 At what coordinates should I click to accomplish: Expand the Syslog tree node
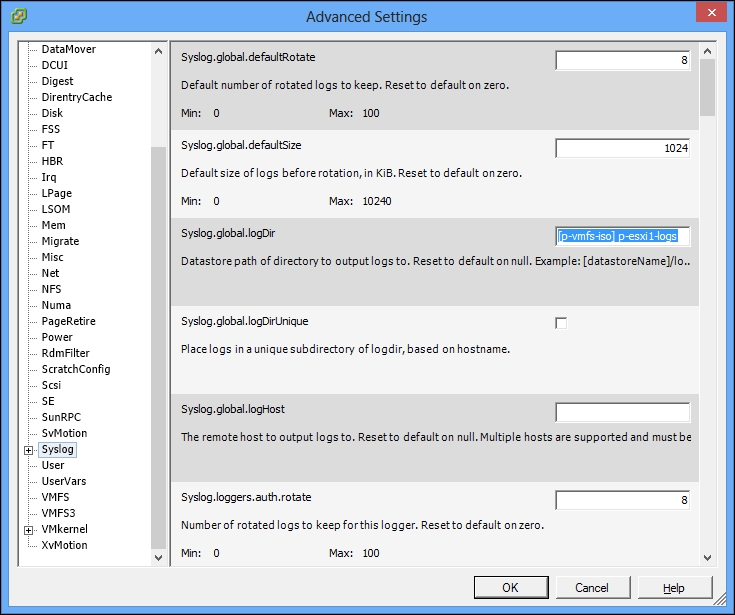pos(29,450)
